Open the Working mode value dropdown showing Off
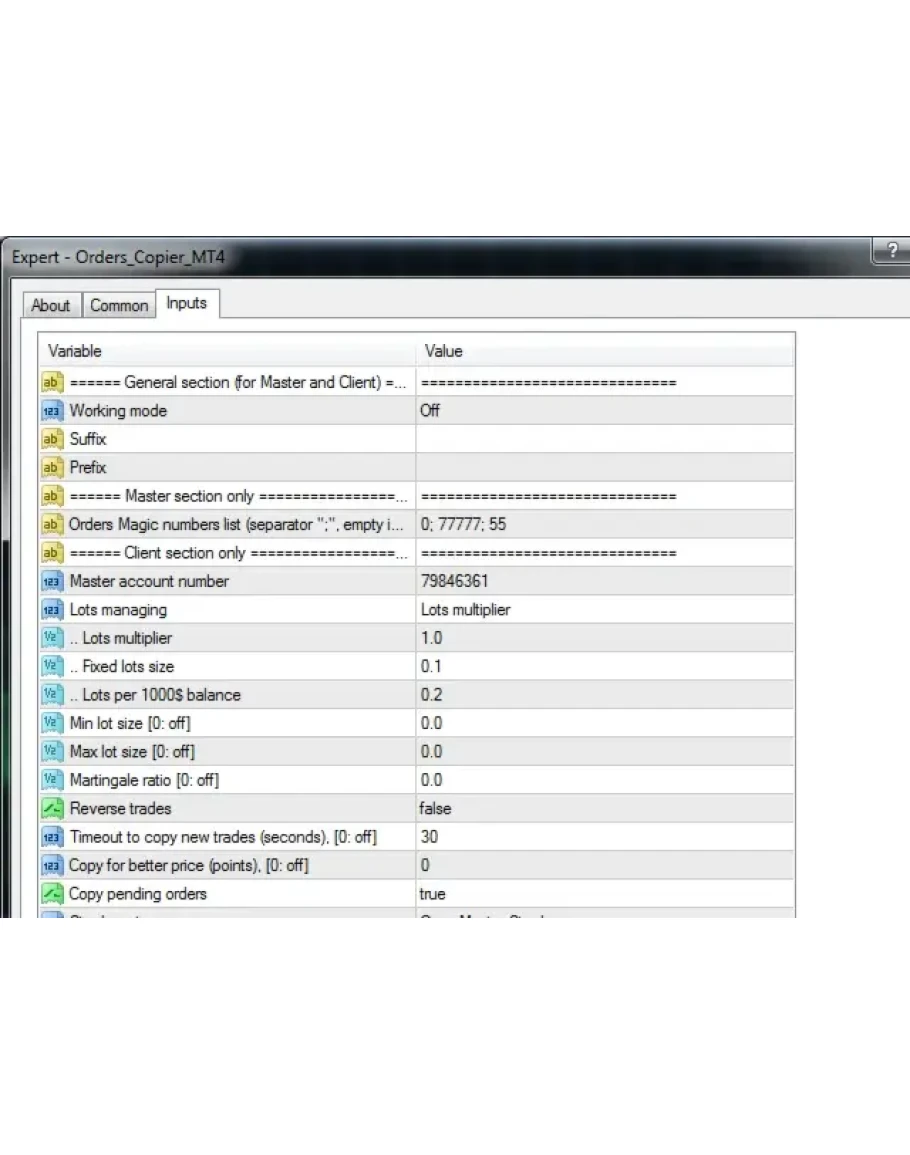This screenshot has width=910, height=1155. [604, 411]
